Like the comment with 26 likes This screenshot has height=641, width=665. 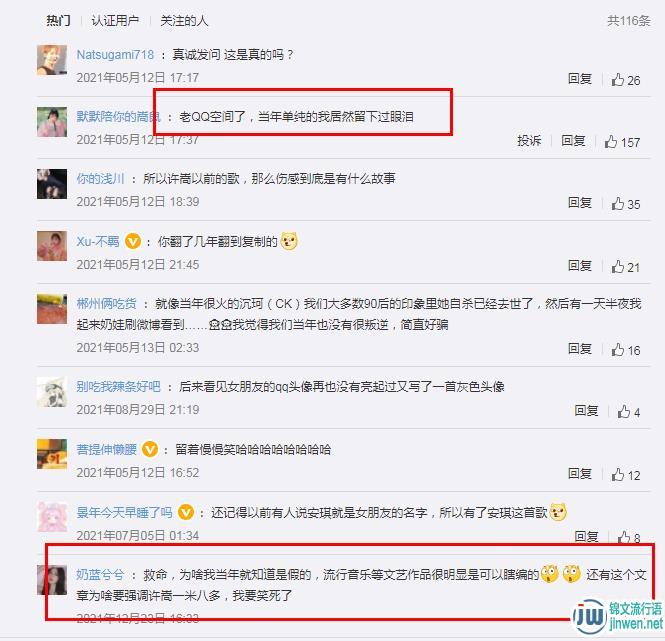(x=618, y=79)
